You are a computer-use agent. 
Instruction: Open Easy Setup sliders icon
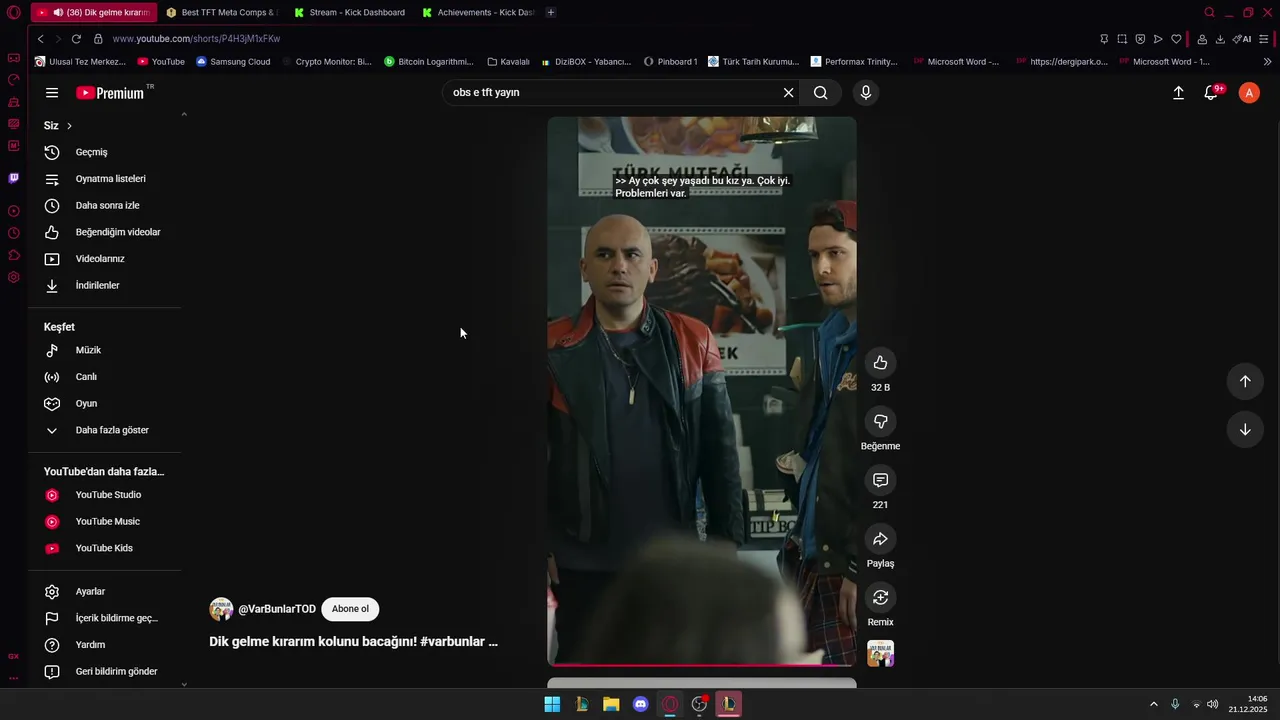click(x=1264, y=39)
